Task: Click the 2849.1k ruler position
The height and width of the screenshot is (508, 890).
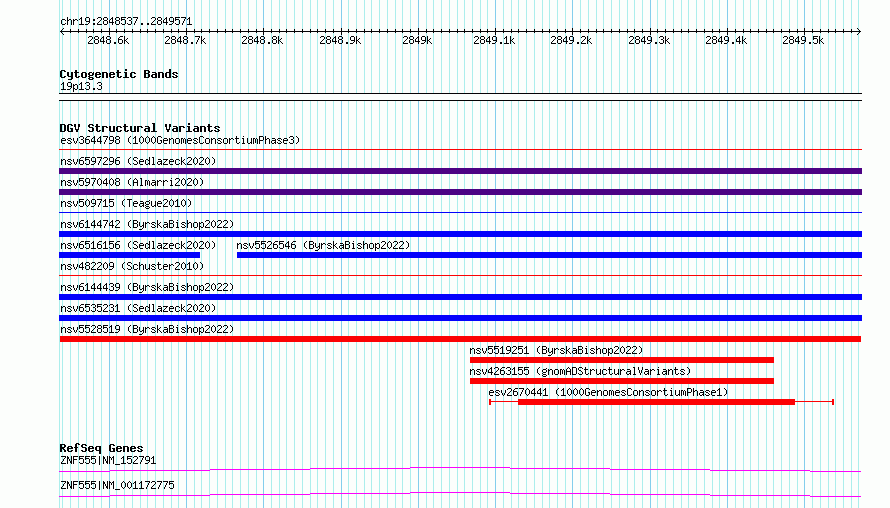Action: [494, 40]
